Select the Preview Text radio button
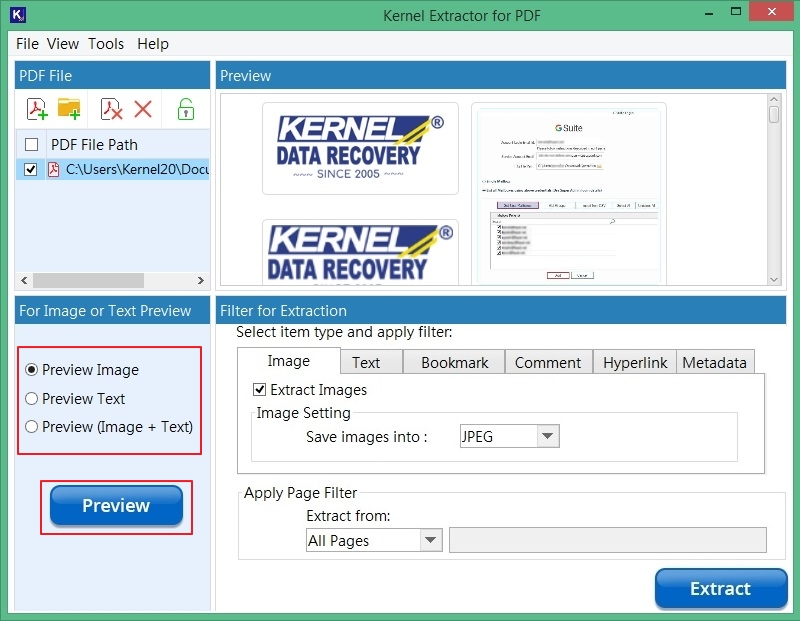Viewport: 800px width, 621px height. (x=32, y=399)
